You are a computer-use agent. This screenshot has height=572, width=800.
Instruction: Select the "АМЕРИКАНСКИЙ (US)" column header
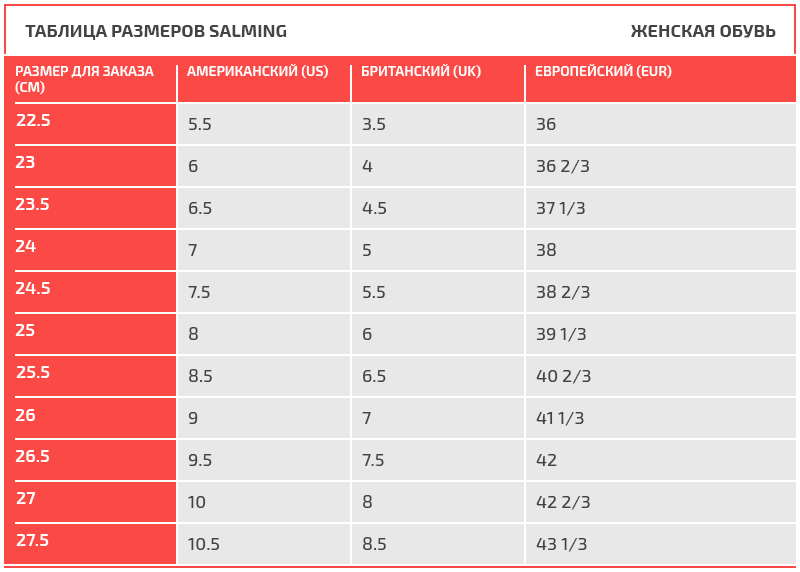pos(258,72)
